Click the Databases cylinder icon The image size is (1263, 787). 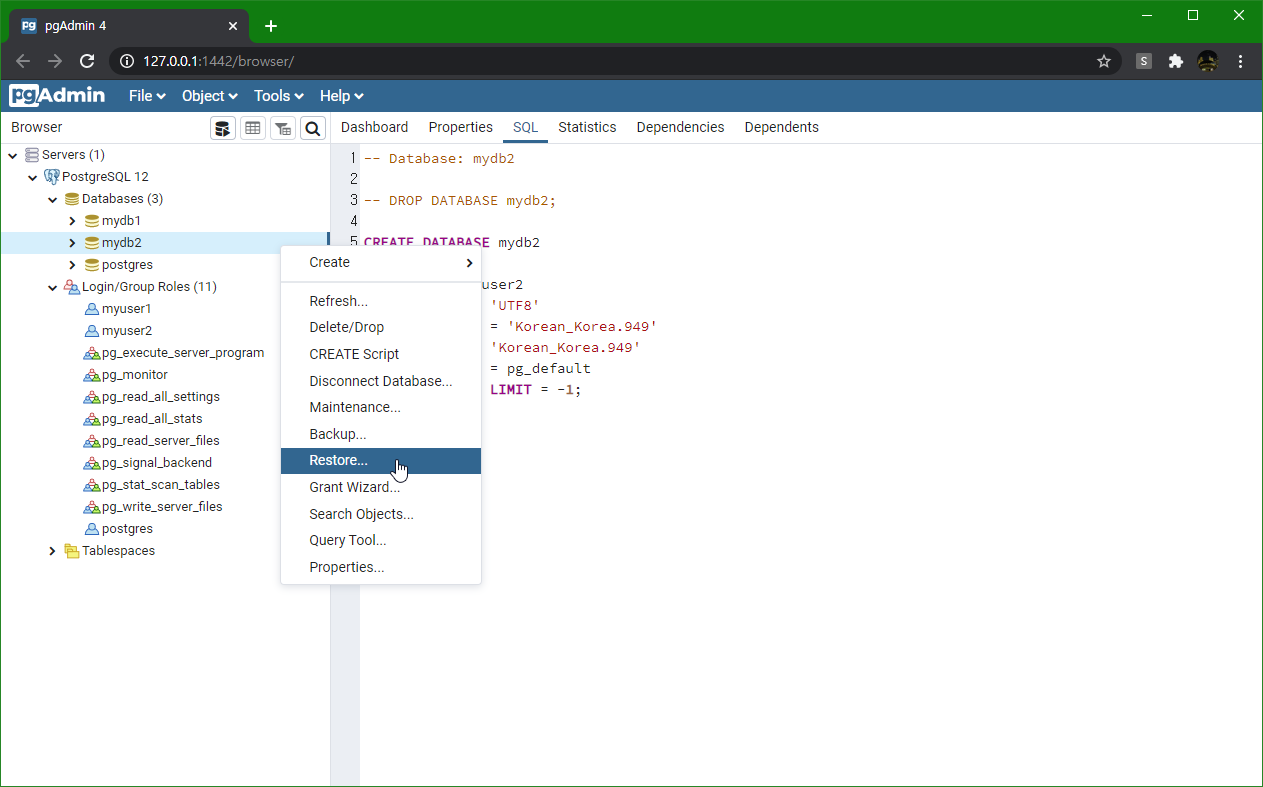pyautogui.click(x=72, y=199)
